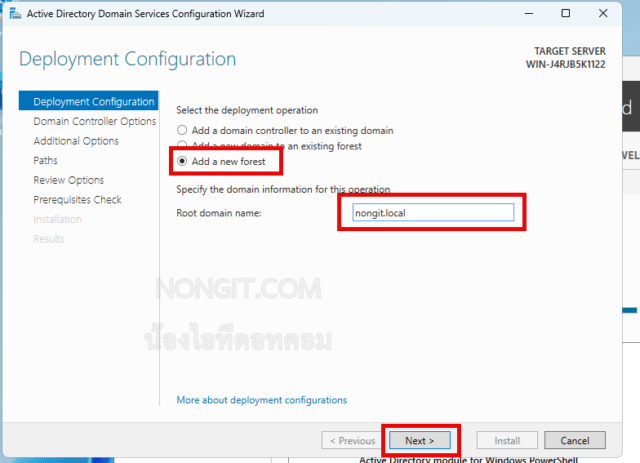Click the TARGET SERVER WIN-J4RJB5K1122 text

click(566, 58)
